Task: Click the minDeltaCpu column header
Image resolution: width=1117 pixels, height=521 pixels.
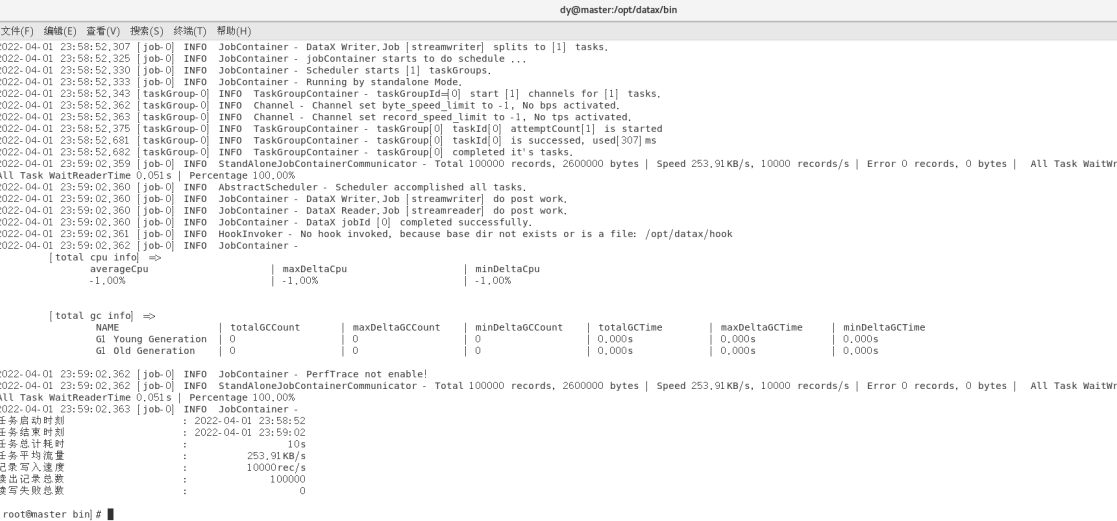Action: 507,269
